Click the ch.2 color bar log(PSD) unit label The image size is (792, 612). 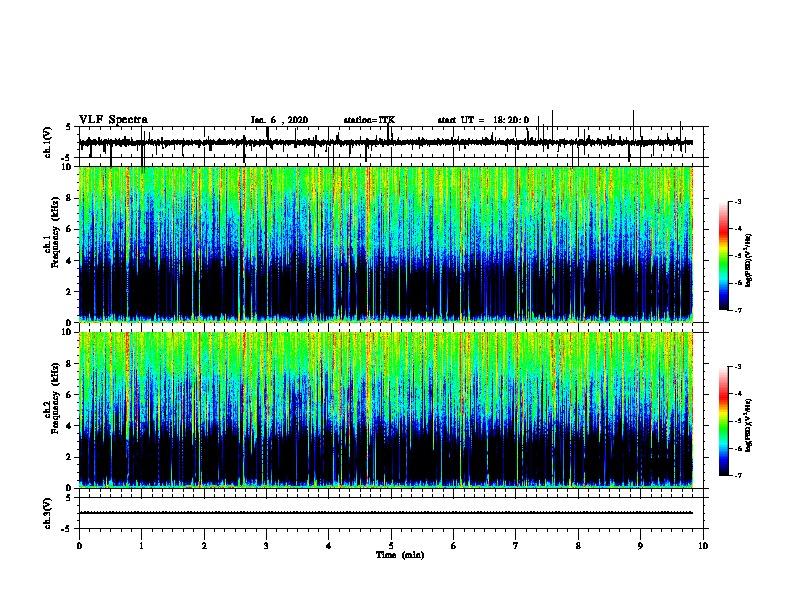click(749, 425)
